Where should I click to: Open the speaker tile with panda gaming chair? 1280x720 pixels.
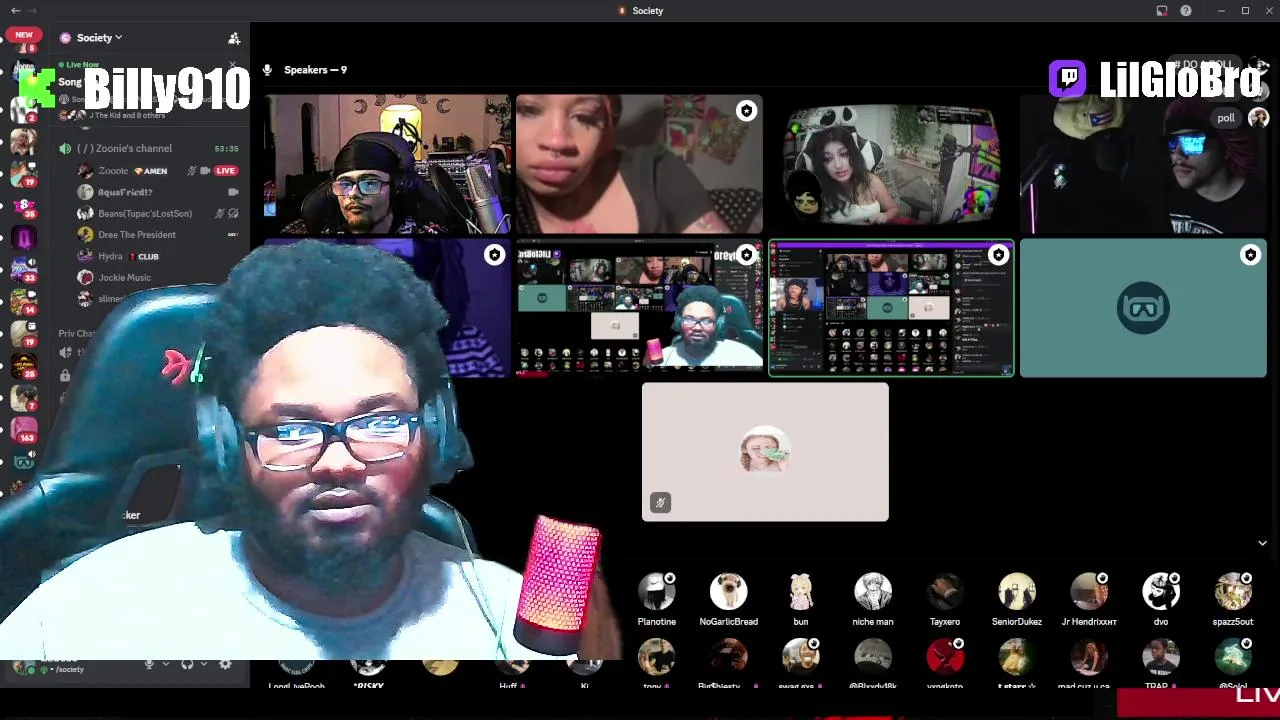tap(891, 165)
